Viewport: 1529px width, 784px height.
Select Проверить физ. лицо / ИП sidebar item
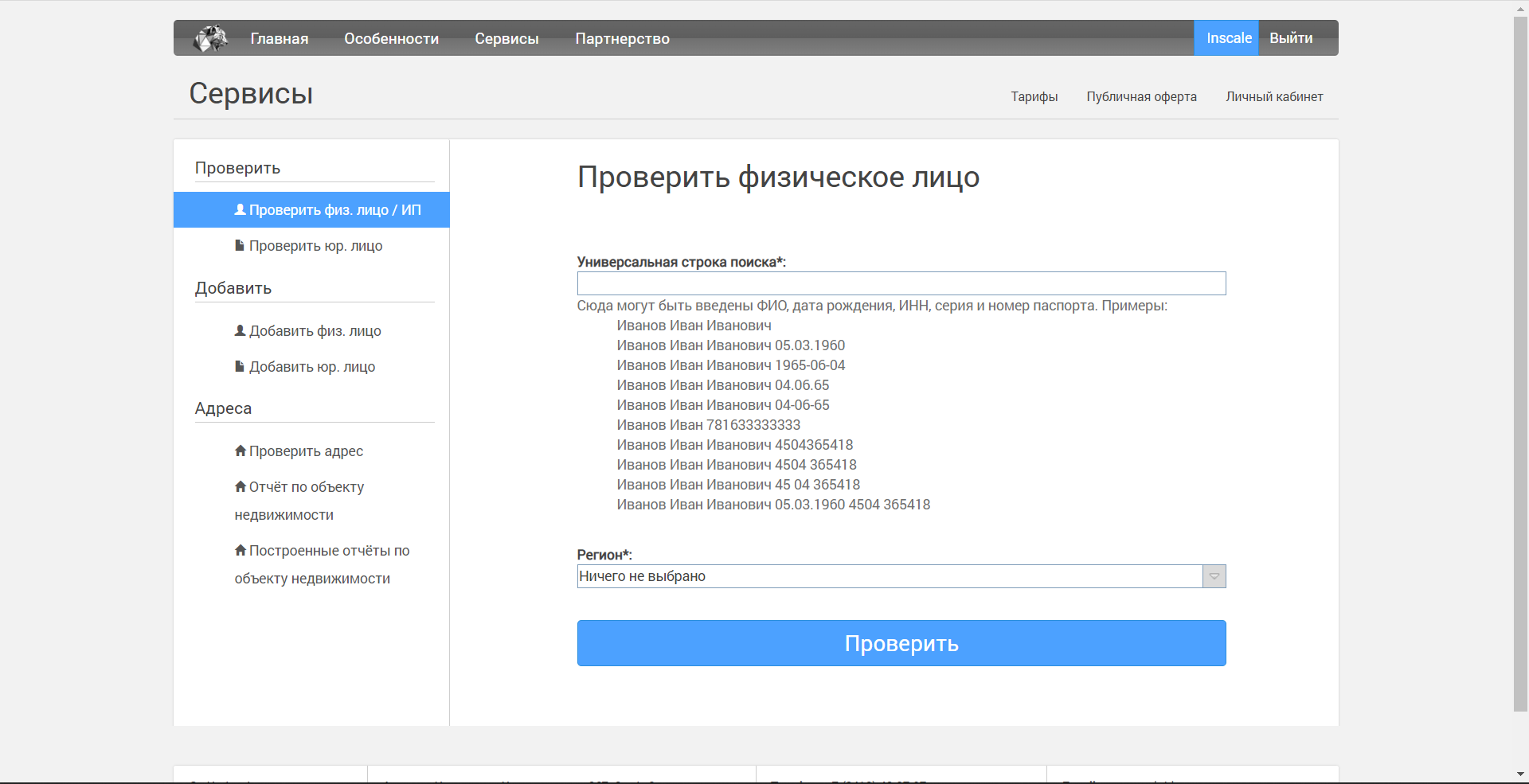tap(311, 209)
